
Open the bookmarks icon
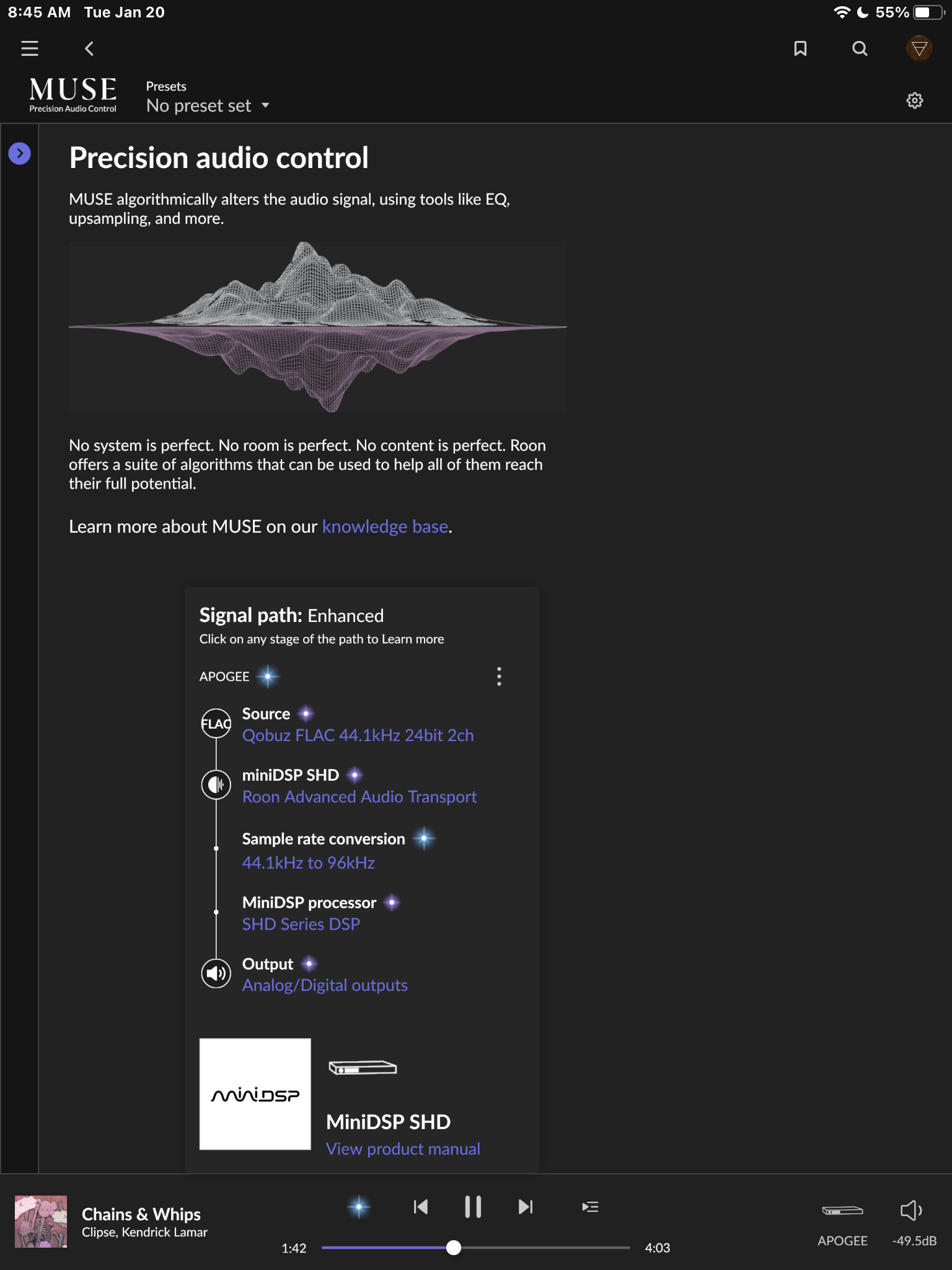click(800, 48)
